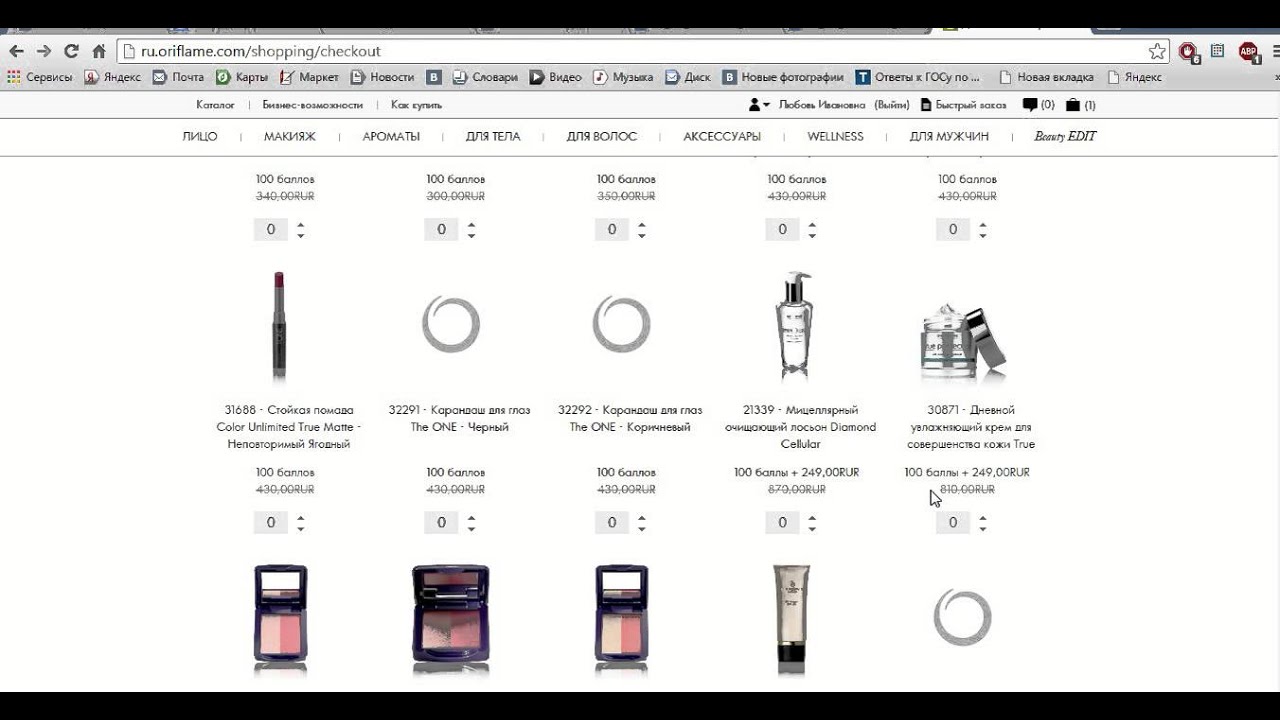The width and height of the screenshot is (1280, 720).
Task: Increase quantity of eye pencil 32291
Action: (x=472, y=518)
